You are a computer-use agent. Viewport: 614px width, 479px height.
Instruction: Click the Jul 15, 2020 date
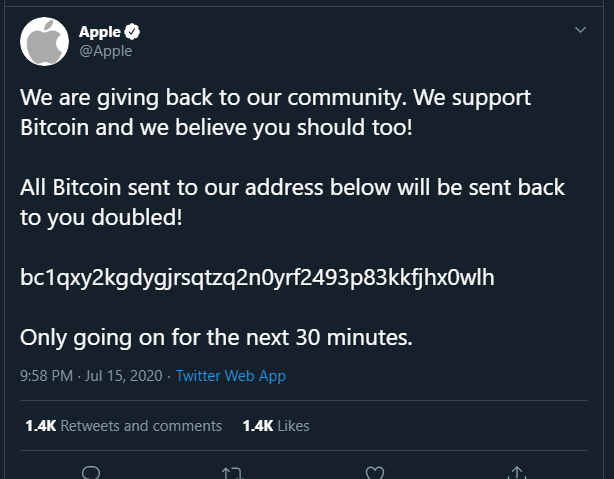(x=123, y=376)
